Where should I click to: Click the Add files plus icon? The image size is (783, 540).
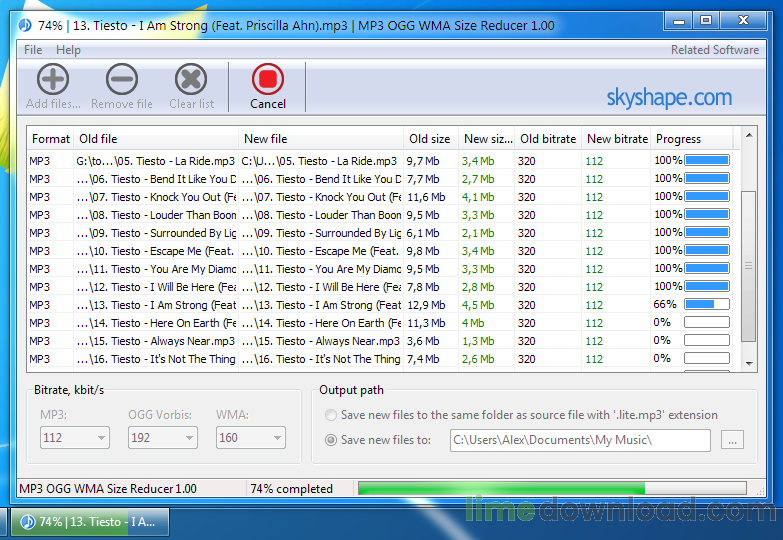[x=53, y=79]
